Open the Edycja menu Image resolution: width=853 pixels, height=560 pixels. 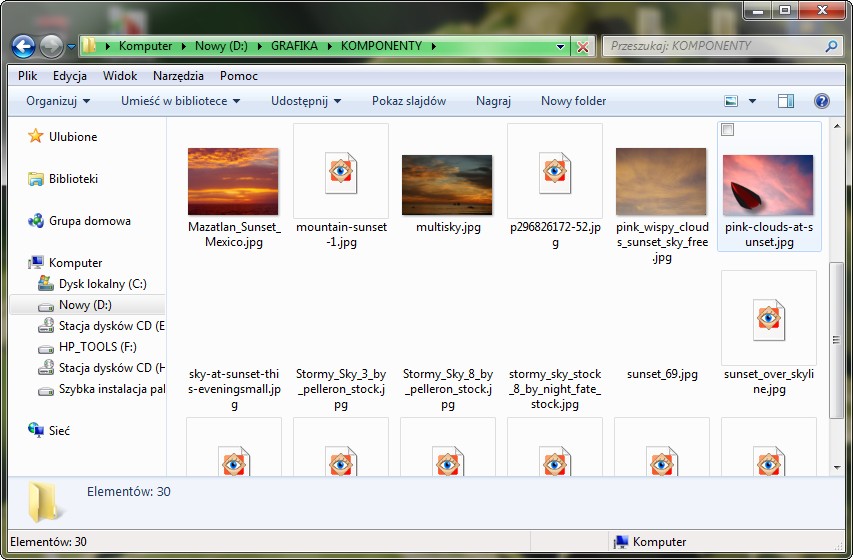70,76
